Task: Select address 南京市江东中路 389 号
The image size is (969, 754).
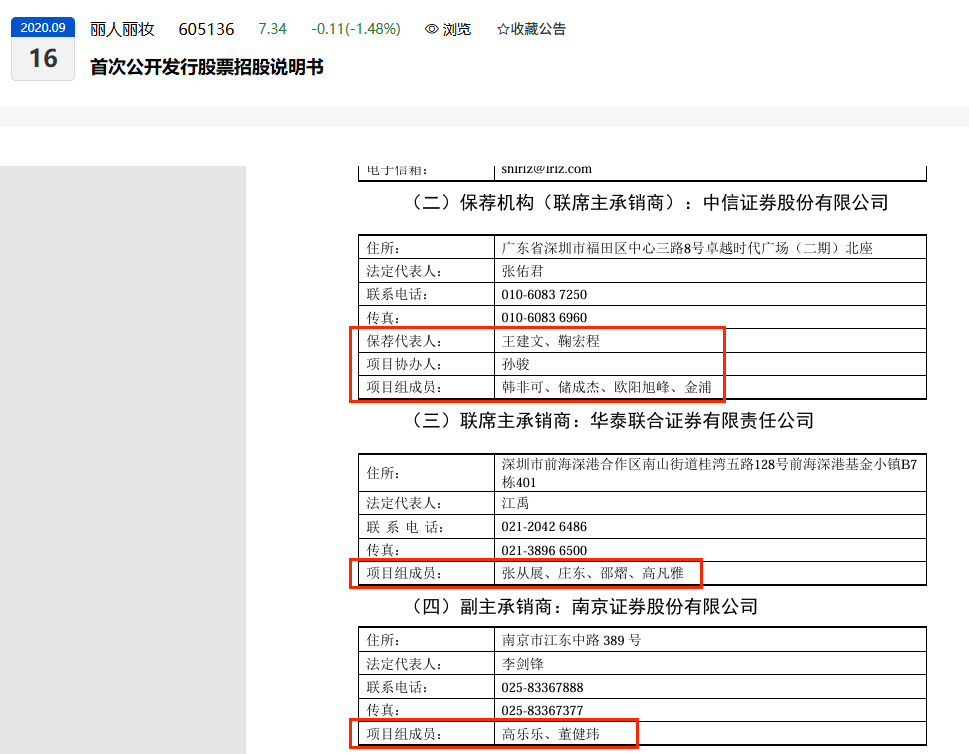Action: (x=571, y=640)
